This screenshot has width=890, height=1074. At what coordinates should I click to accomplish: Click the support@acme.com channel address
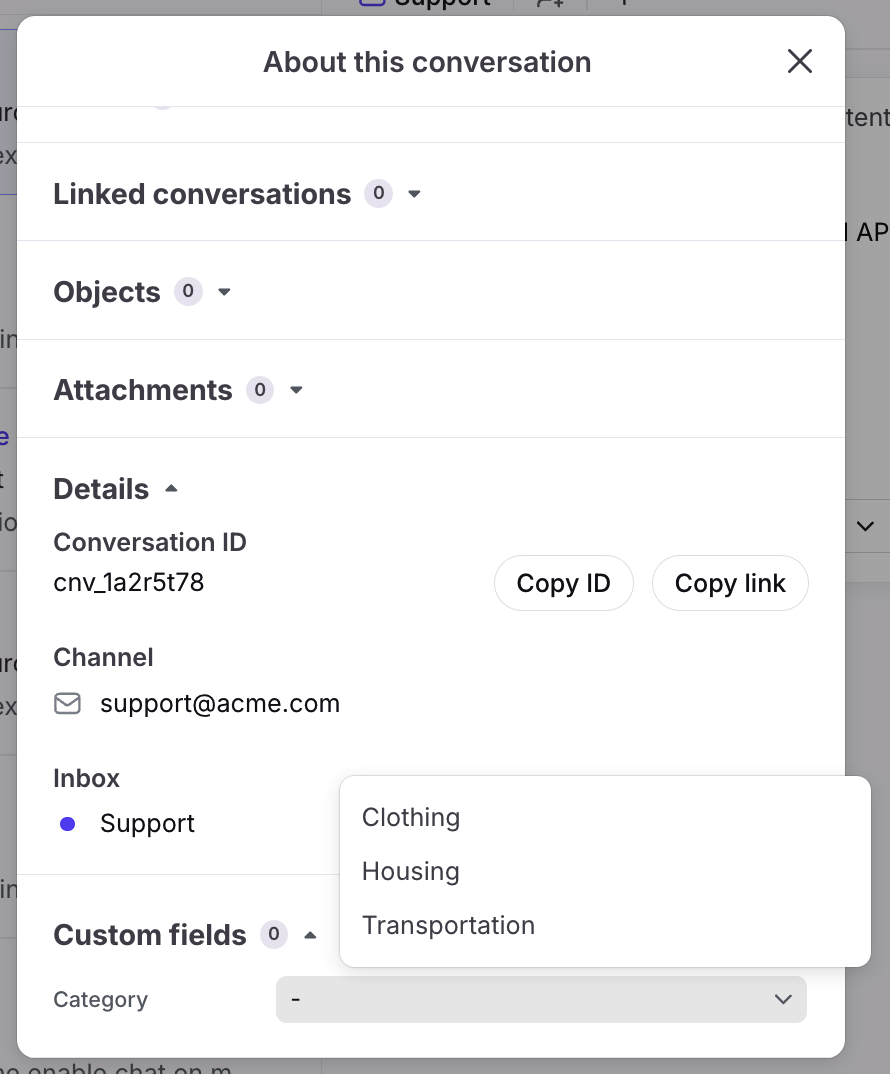tap(220, 704)
